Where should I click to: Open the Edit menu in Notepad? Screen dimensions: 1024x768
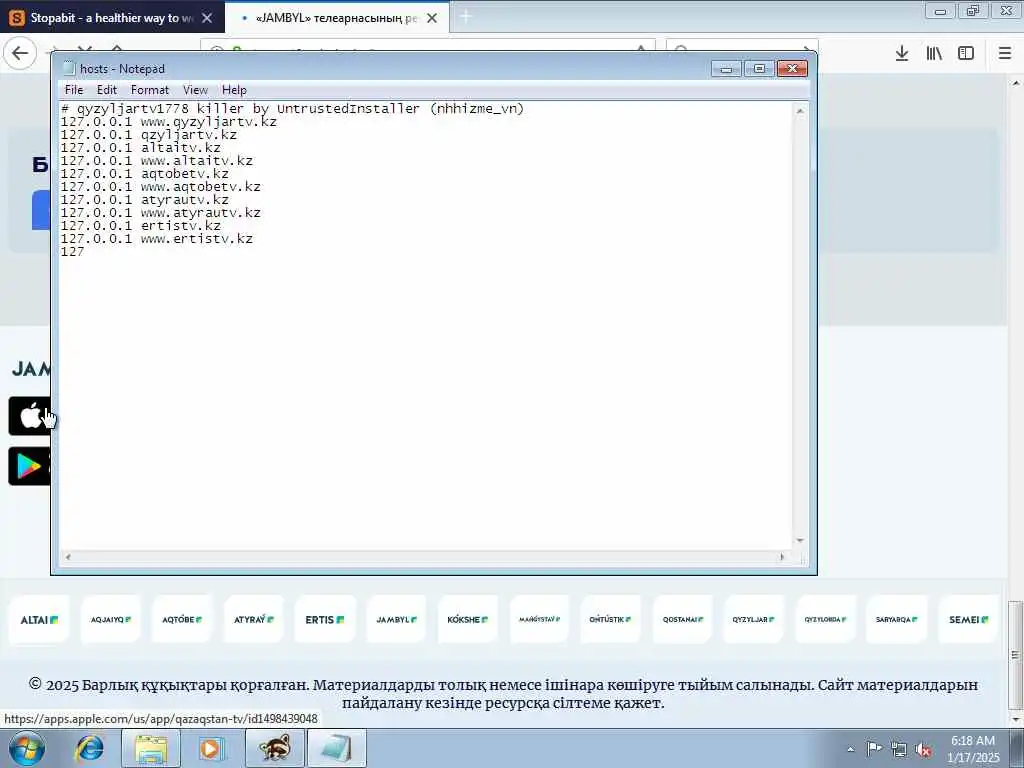coord(106,90)
